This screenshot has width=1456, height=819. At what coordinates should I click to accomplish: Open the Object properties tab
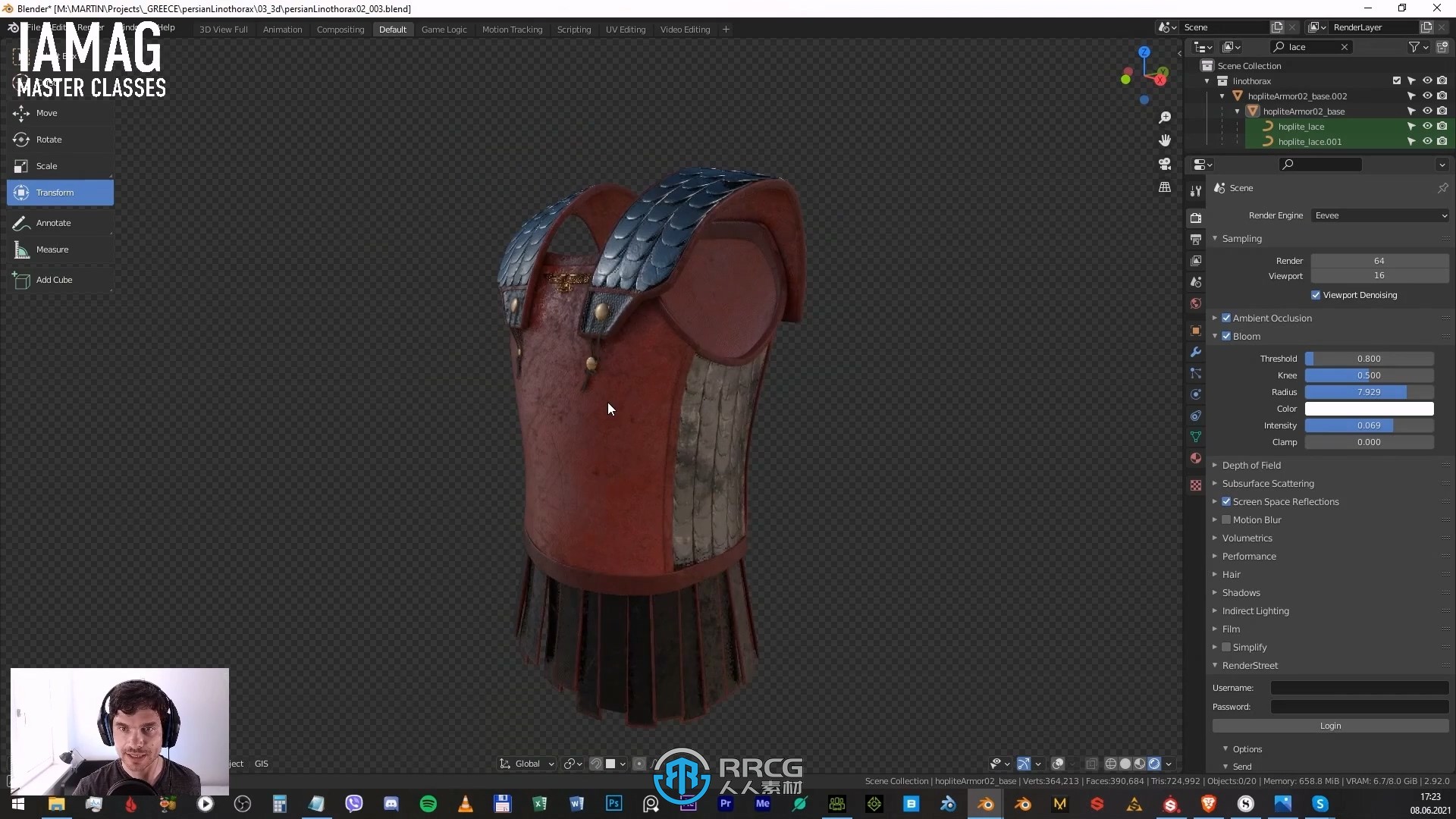(x=1196, y=331)
